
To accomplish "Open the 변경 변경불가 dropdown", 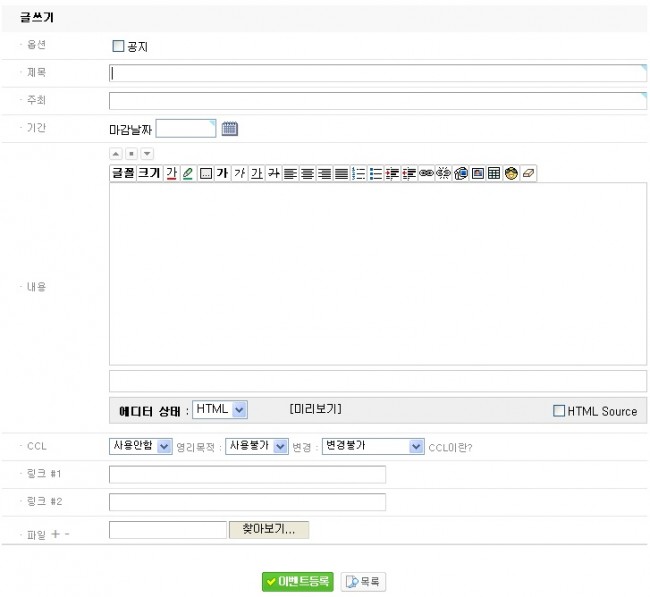I will tap(373, 447).
